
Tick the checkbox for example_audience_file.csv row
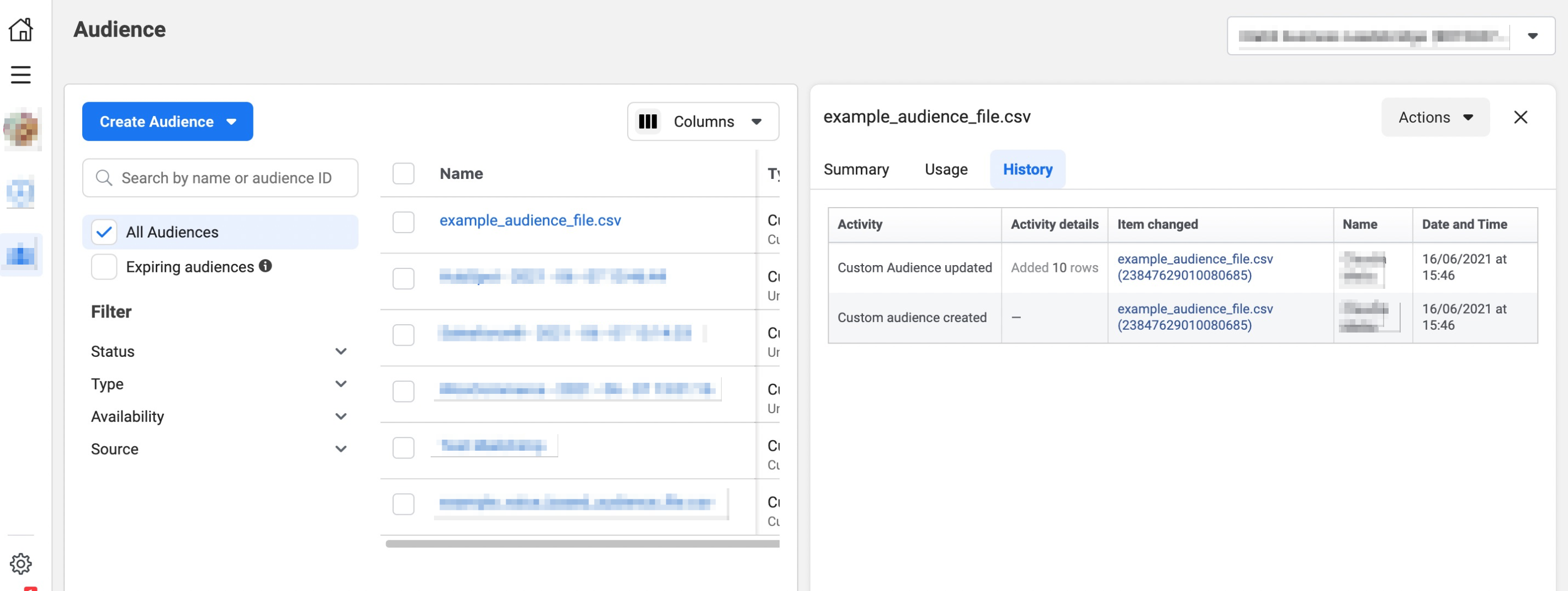click(x=403, y=221)
